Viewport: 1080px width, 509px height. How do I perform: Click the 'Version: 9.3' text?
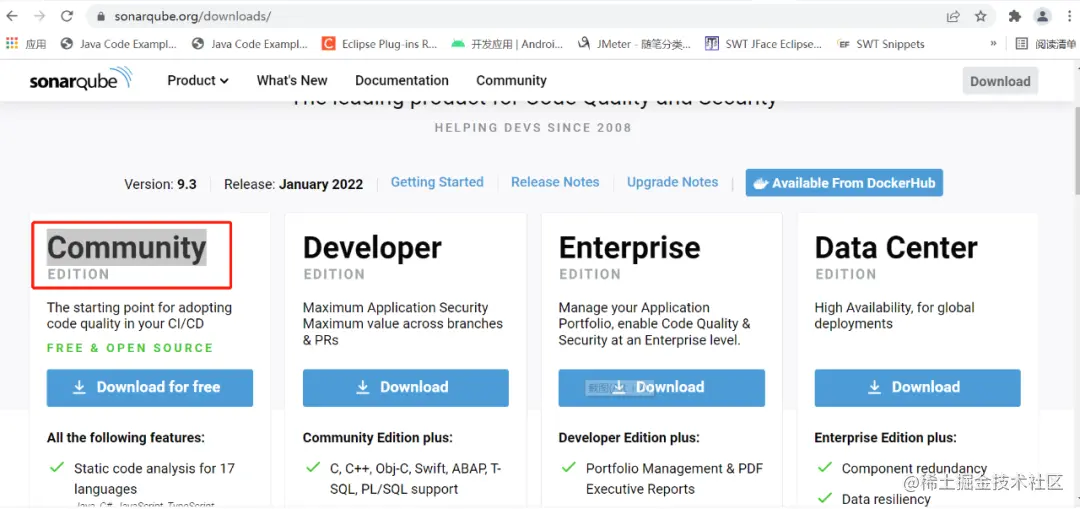[160, 185]
